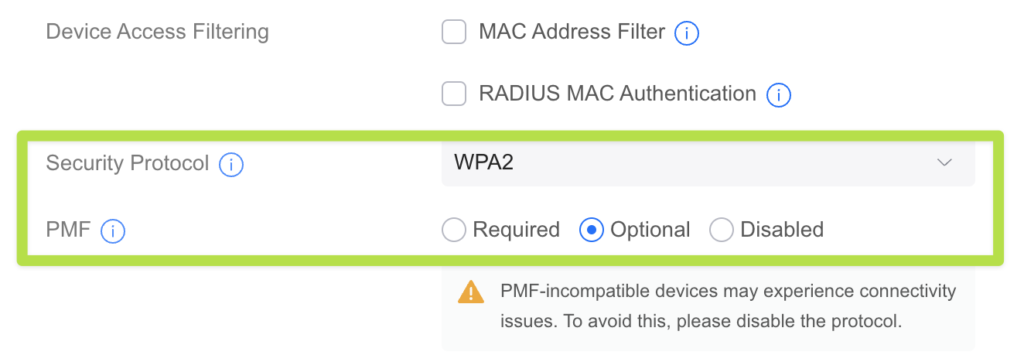This screenshot has width=1024, height=362.
Task: Click the Optional option label text
Action: click(x=650, y=230)
